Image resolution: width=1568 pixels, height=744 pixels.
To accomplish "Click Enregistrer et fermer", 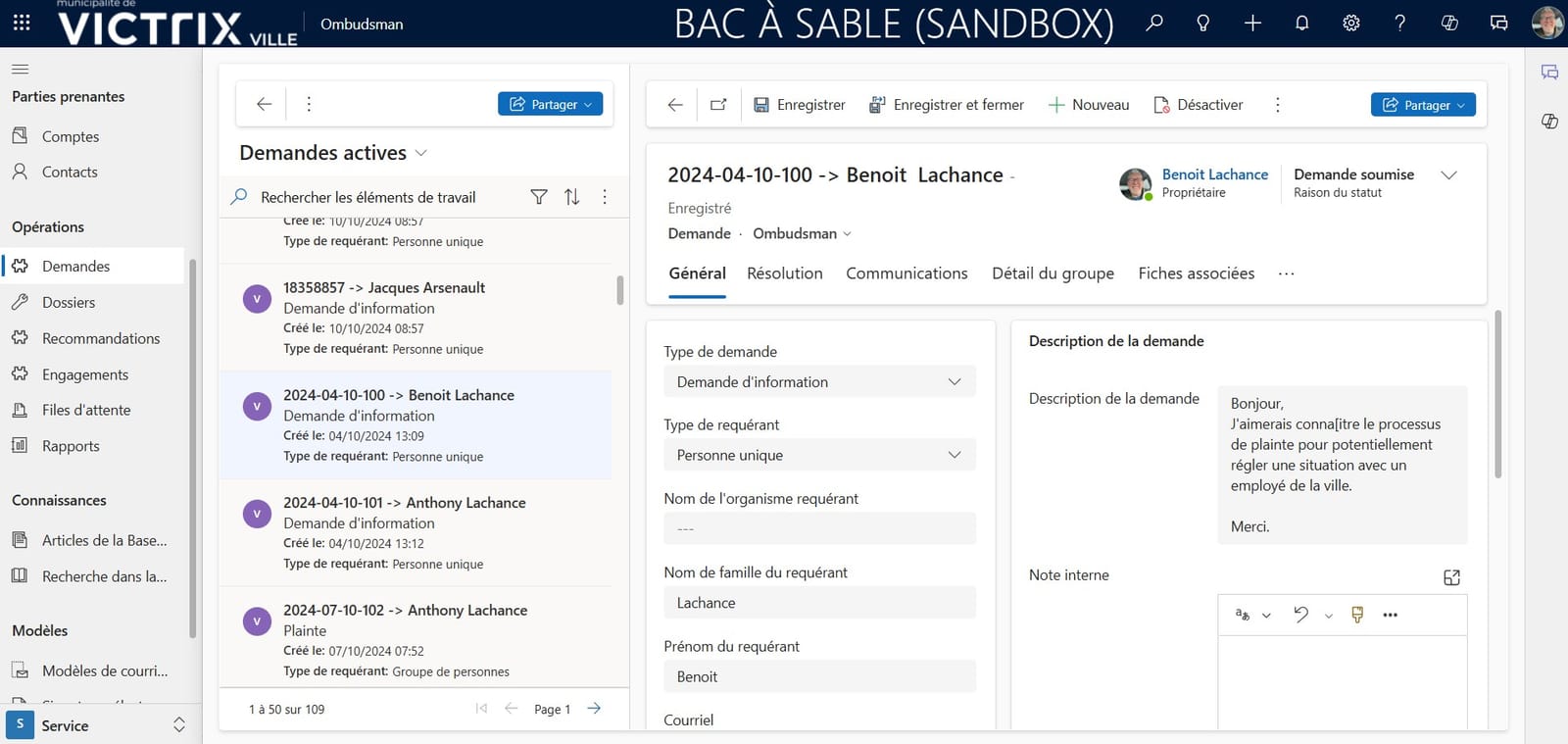I will coord(947,105).
